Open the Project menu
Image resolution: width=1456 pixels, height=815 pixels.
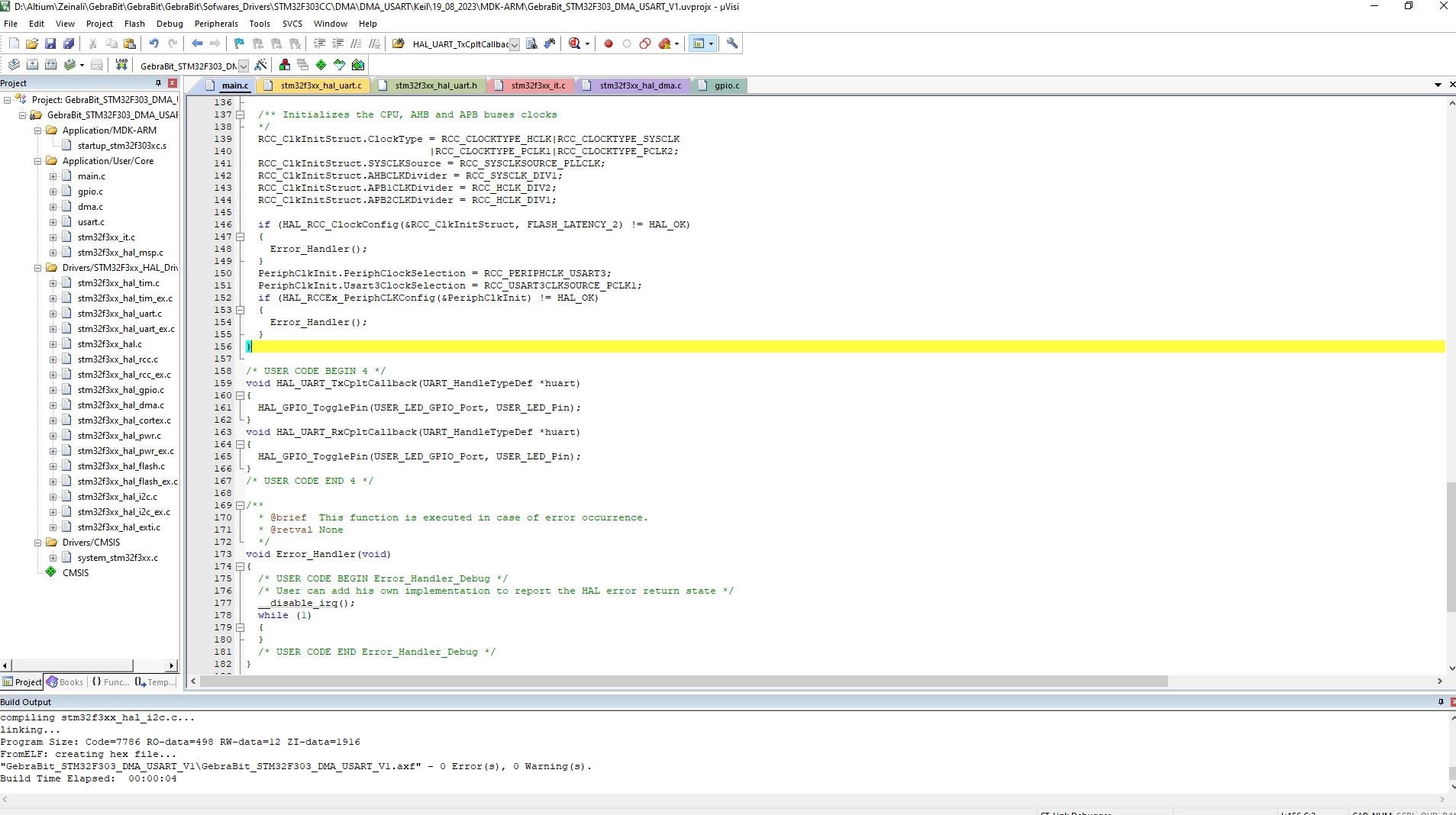tap(99, 24)
